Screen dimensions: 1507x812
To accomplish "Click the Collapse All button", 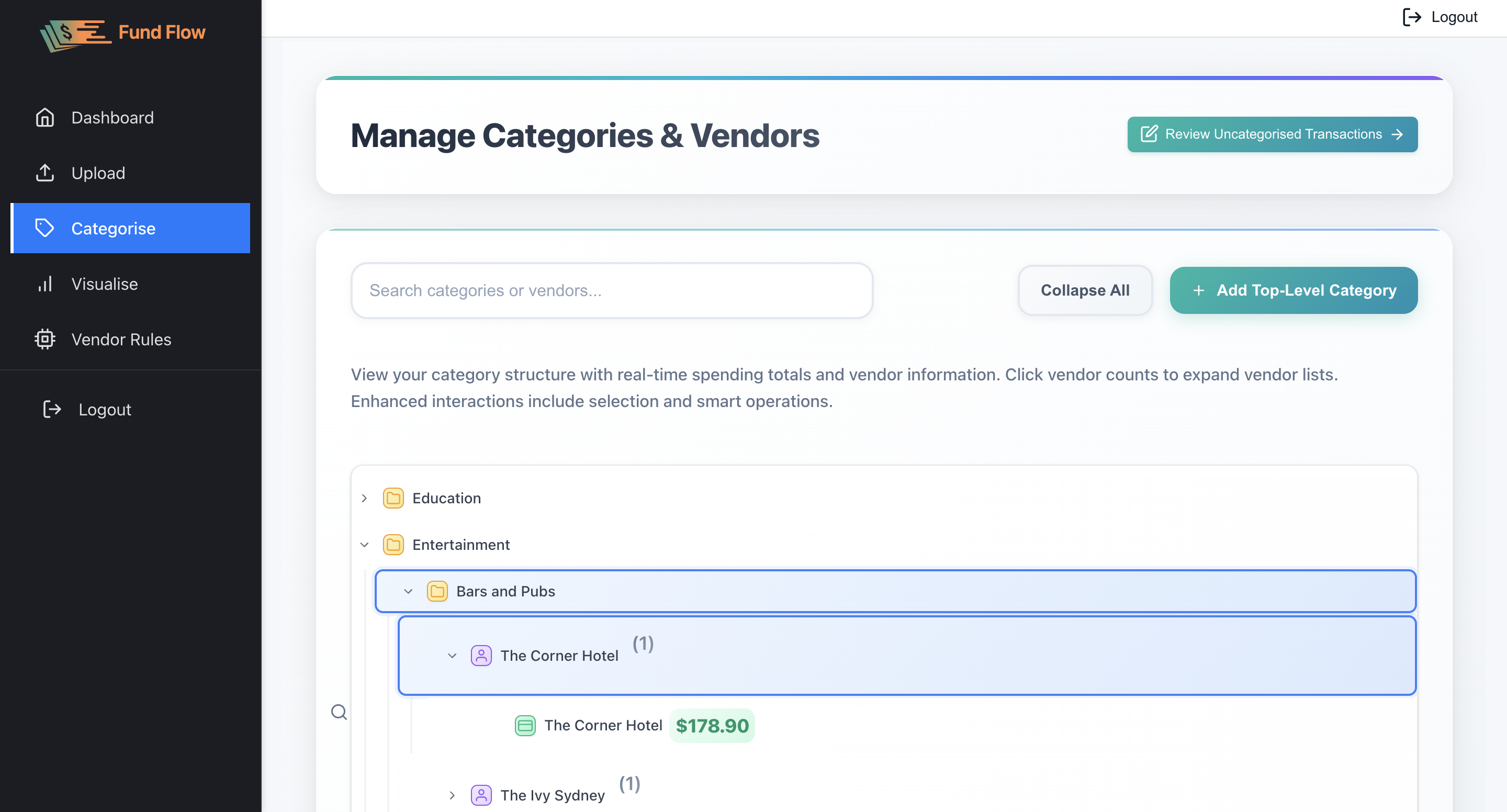I will [x=1085, y=291].
